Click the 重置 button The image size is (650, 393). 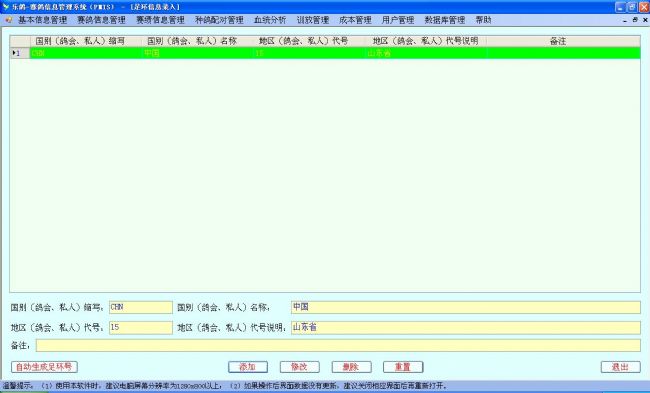[403, 367]
